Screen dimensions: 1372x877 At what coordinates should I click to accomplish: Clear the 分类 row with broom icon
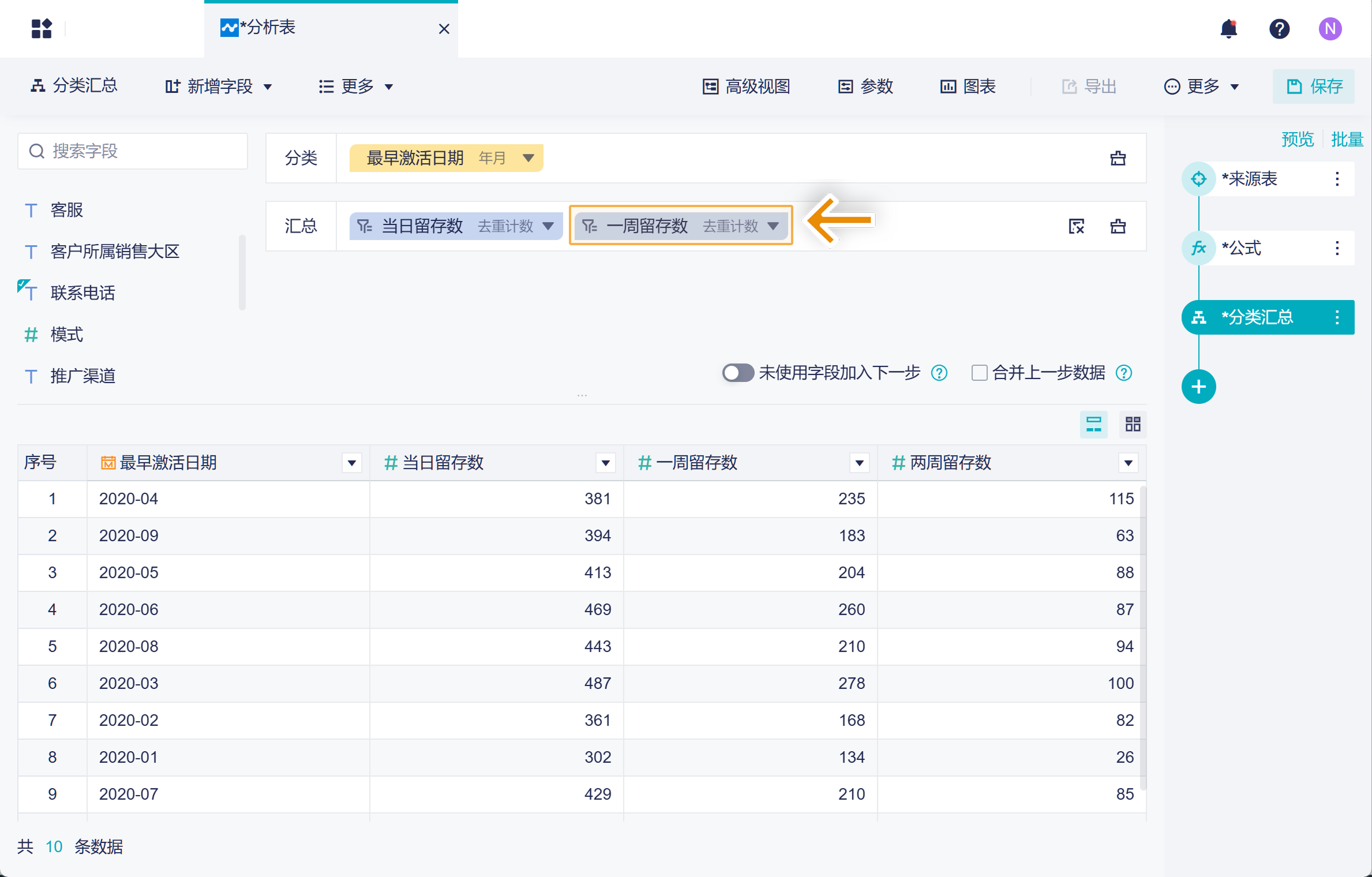(x=1118, y=158)
